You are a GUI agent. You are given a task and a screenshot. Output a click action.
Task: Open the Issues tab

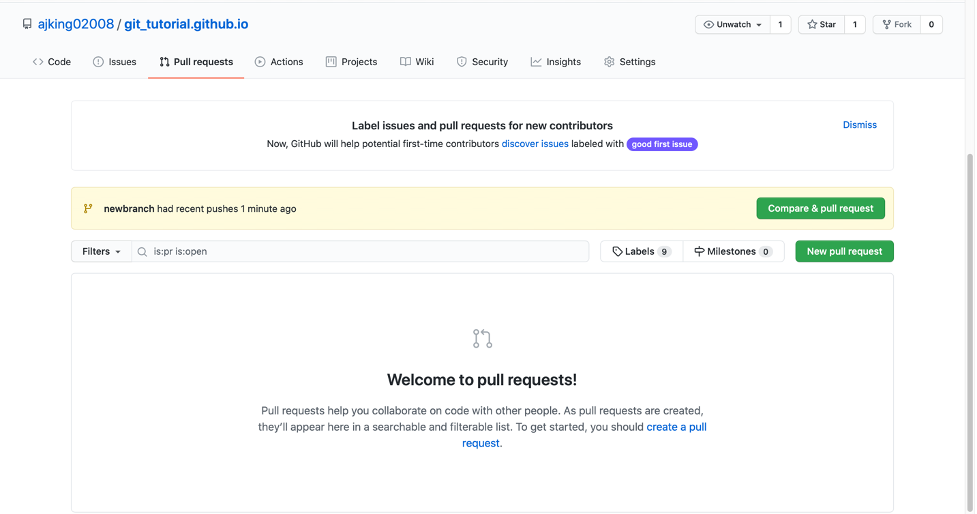tap(115, 62)
